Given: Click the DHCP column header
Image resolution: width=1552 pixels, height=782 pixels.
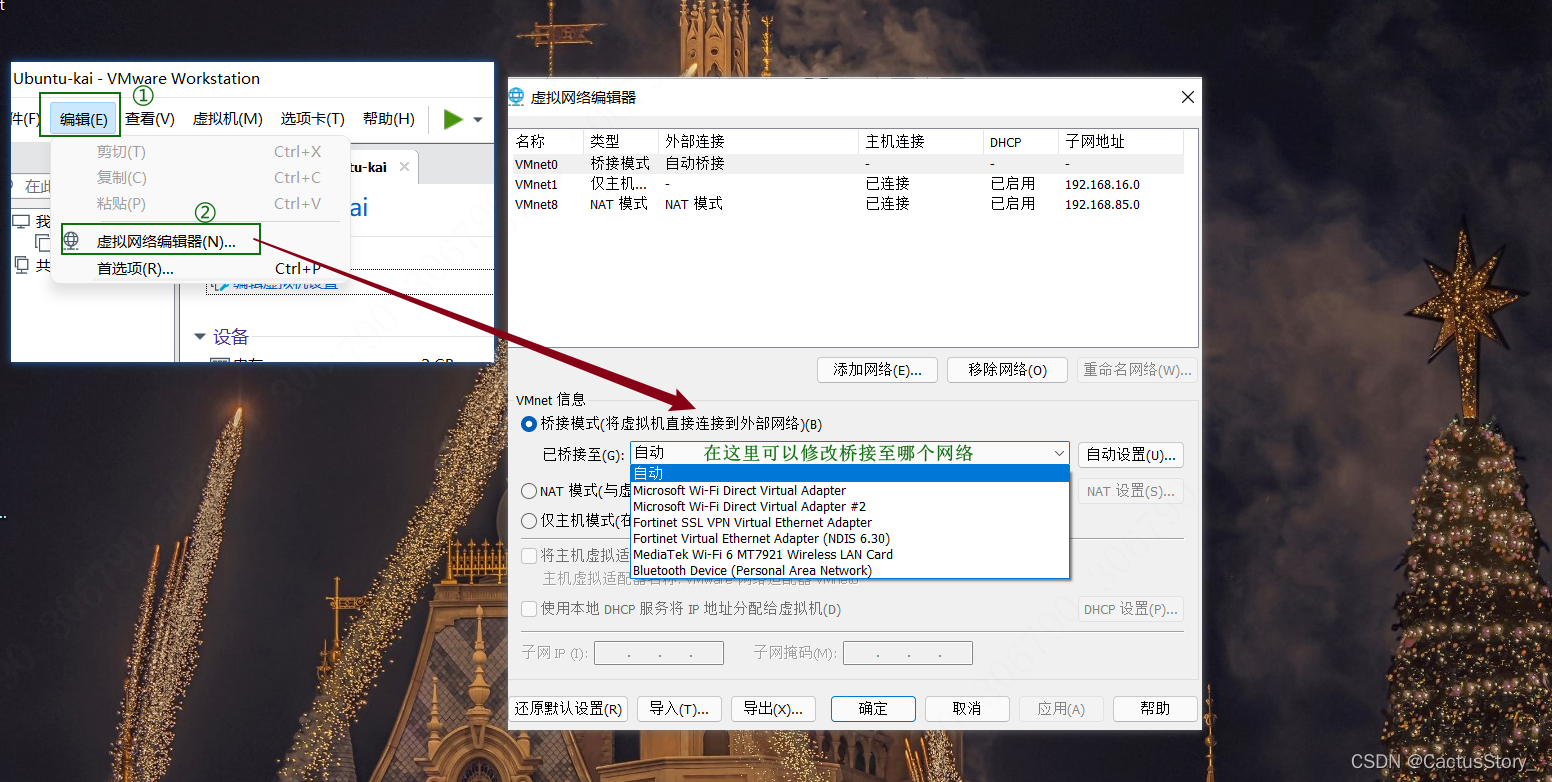Looking at the screenshot, I should point(1020,141).
